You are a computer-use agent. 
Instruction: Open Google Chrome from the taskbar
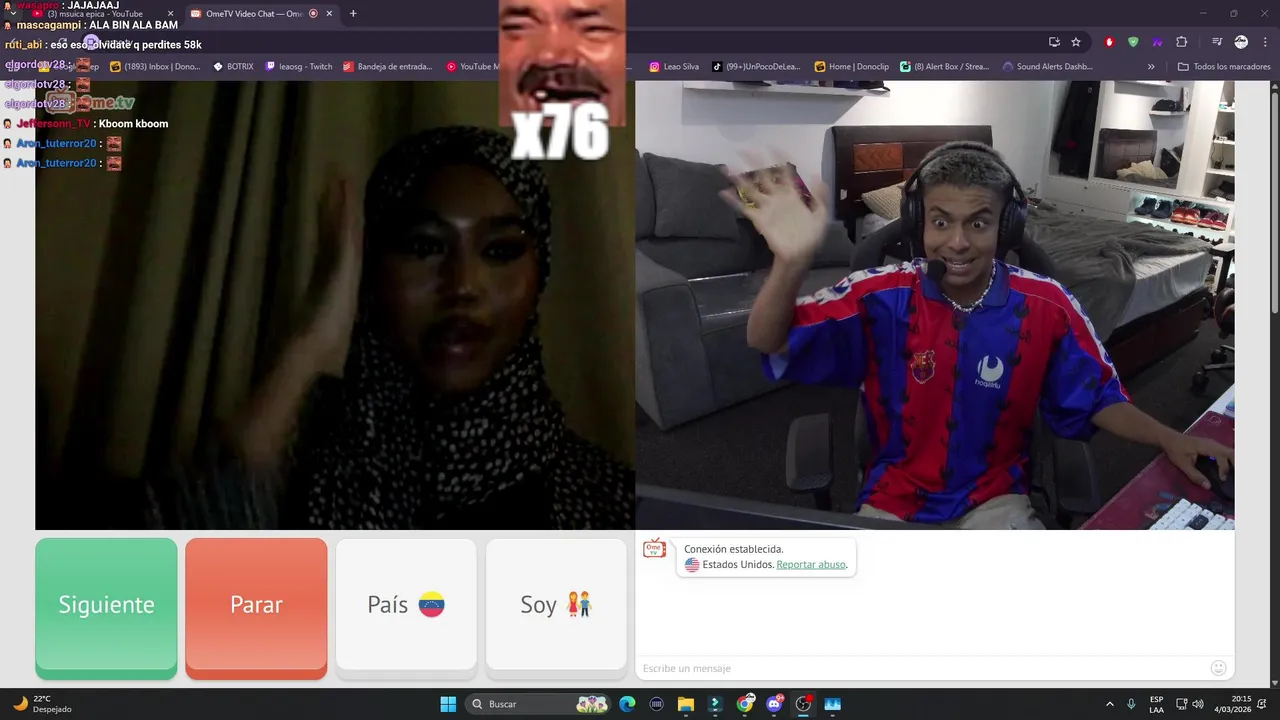(745, 704)
